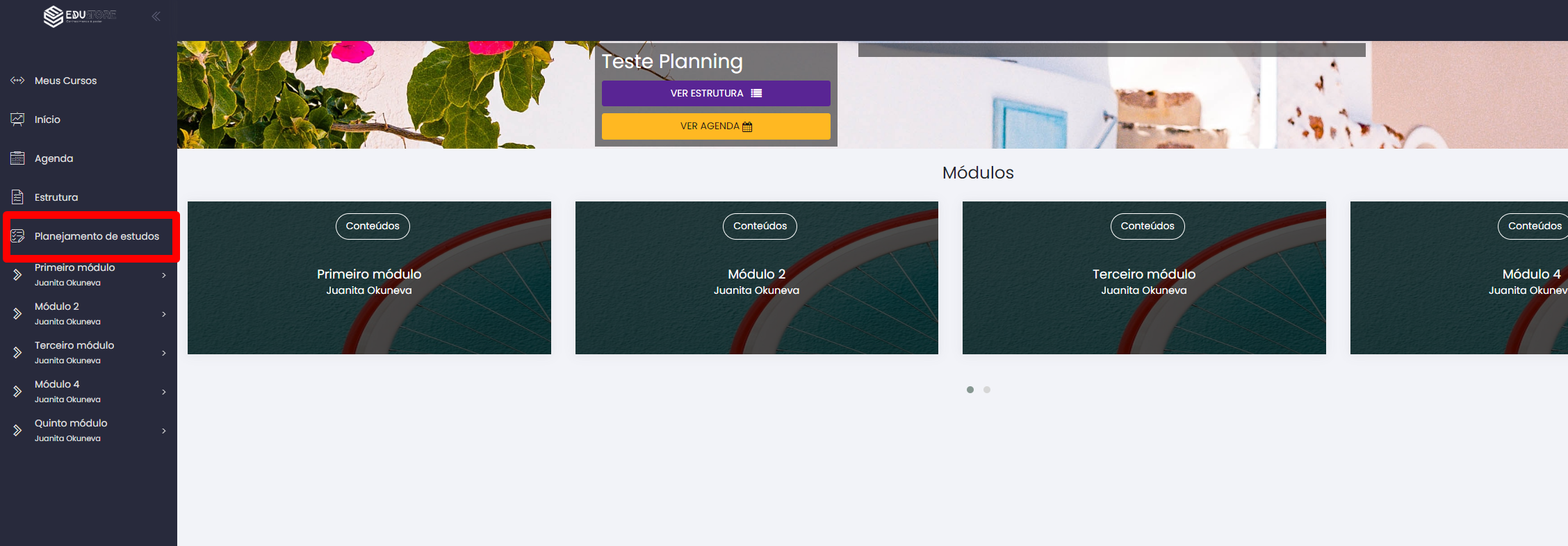Click the EduStore logo icon
The width and height of the screenshot is (1568, 546).
pos(54,16)
